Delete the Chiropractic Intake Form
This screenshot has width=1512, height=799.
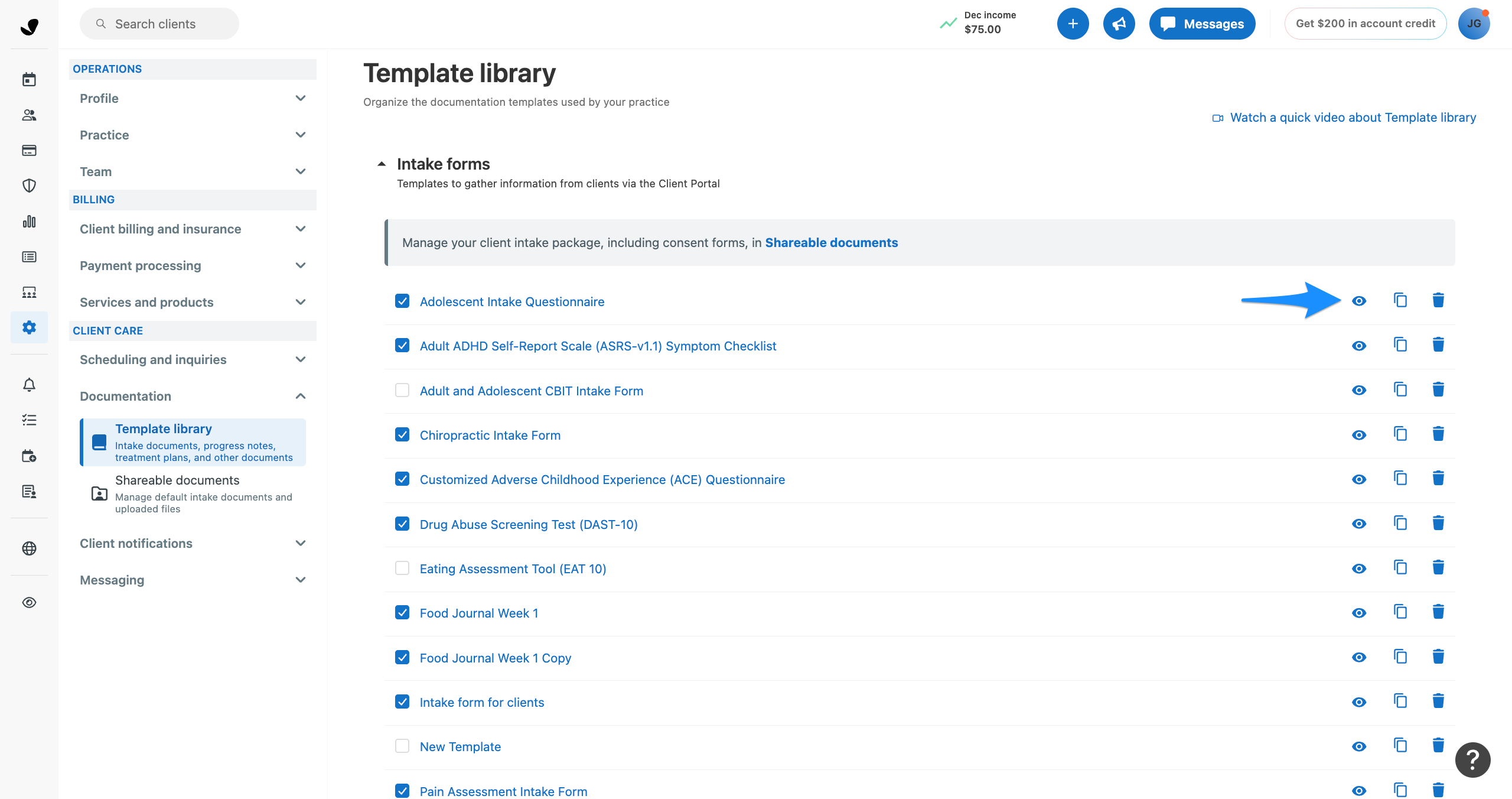click(x=1438, y=434)
